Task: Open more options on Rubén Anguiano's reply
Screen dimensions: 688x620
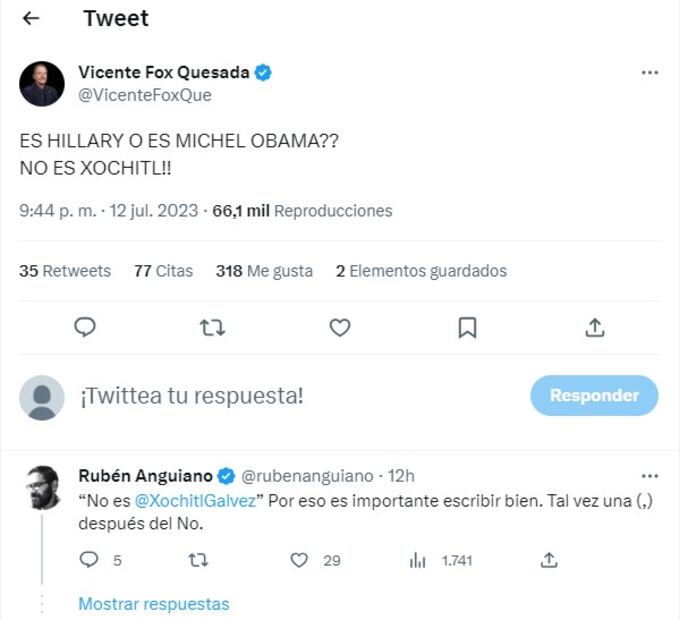Action: pyautogui.click(x=650, y=476)
